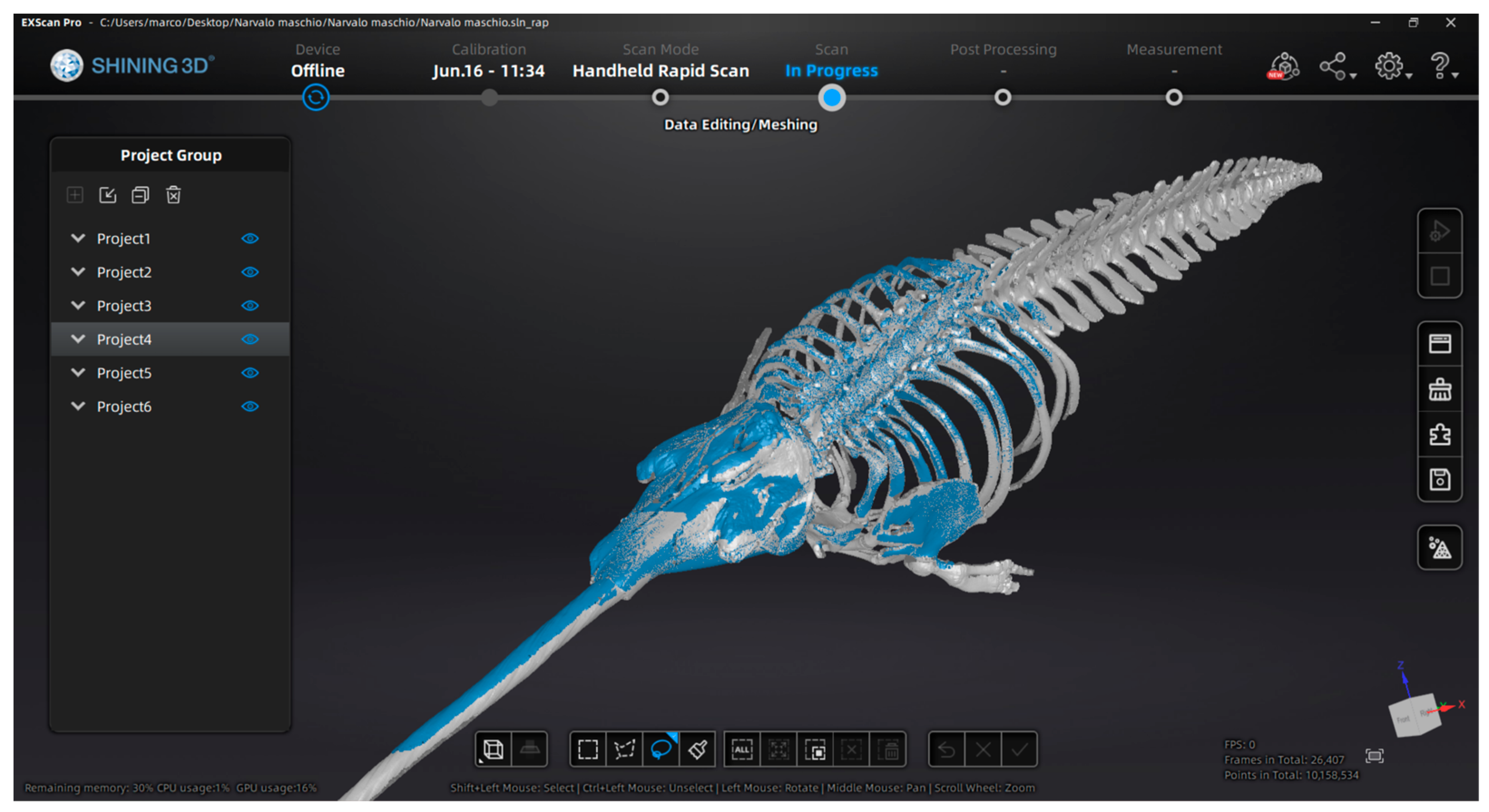Click the generate mesh icon
The image size is (1489, 812).
(x=1439, y=547)
